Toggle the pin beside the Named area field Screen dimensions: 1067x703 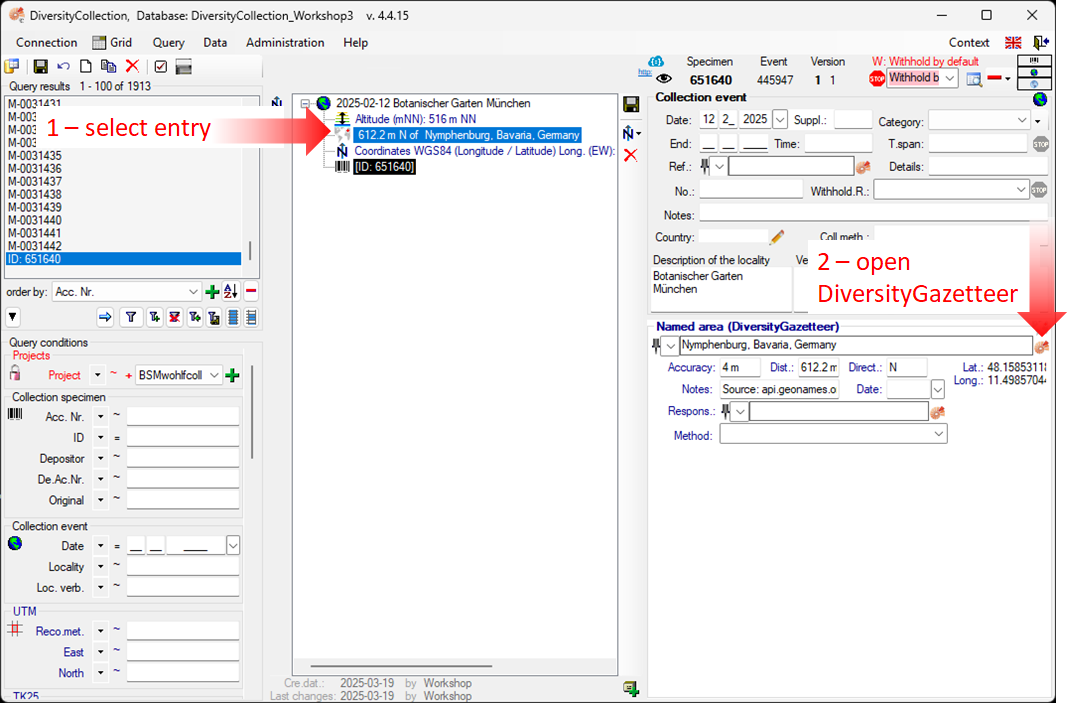pos(655,346)
